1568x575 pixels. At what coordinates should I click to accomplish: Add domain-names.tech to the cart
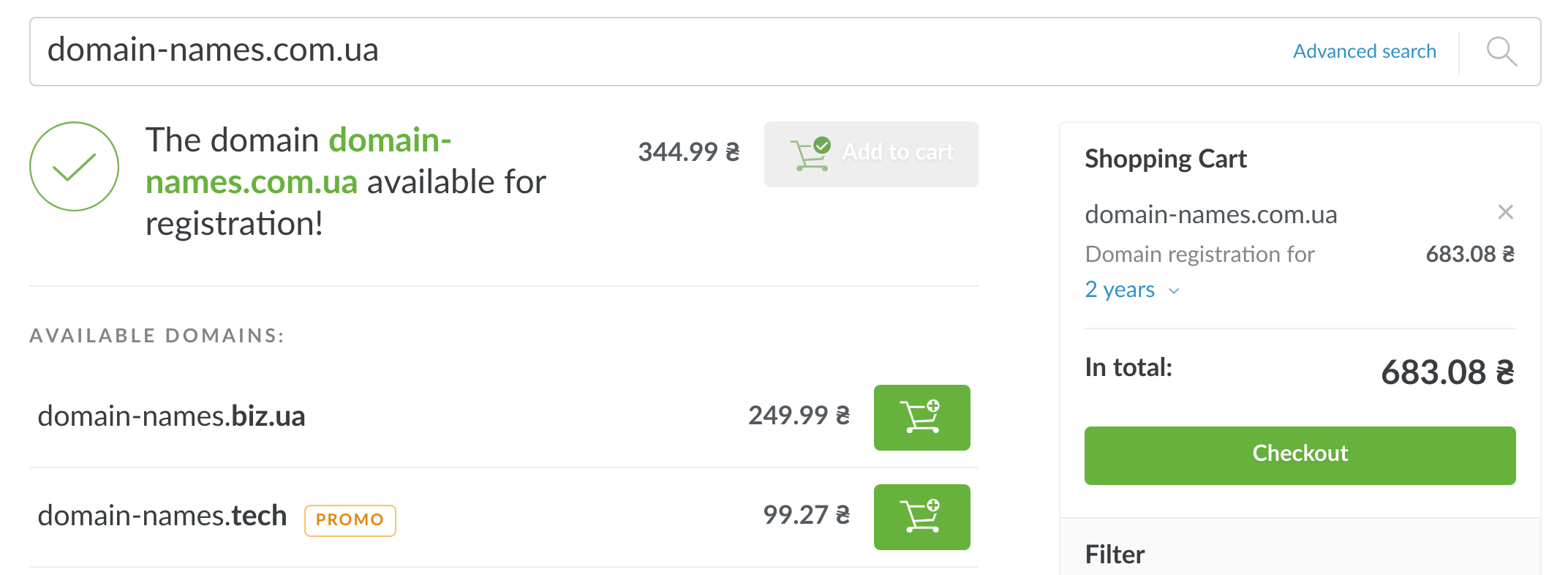tap(921, 516)
